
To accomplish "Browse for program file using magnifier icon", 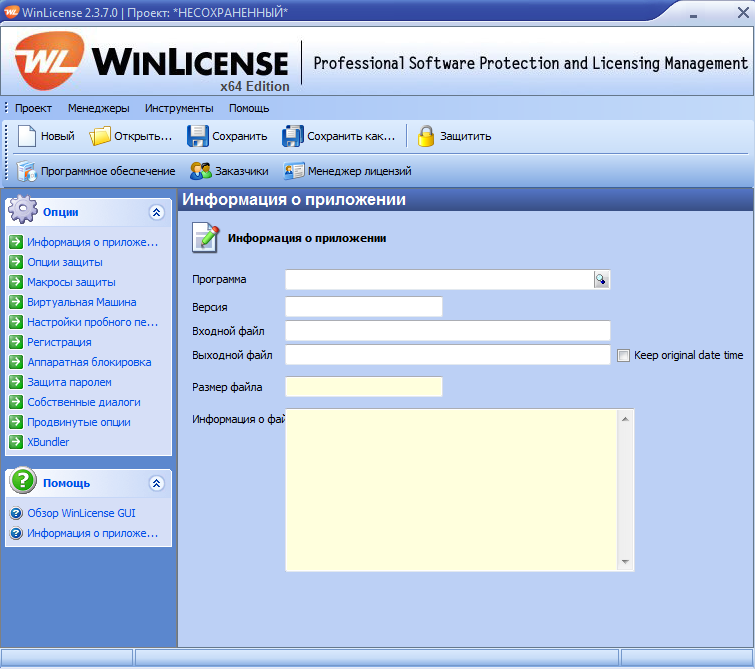I will click(x=601, y=280).
